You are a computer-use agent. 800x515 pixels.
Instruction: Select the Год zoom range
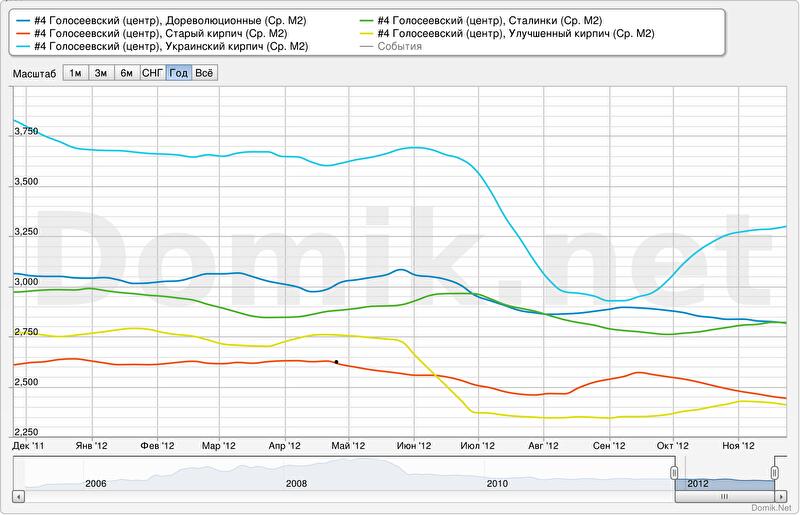pos(179,73)
